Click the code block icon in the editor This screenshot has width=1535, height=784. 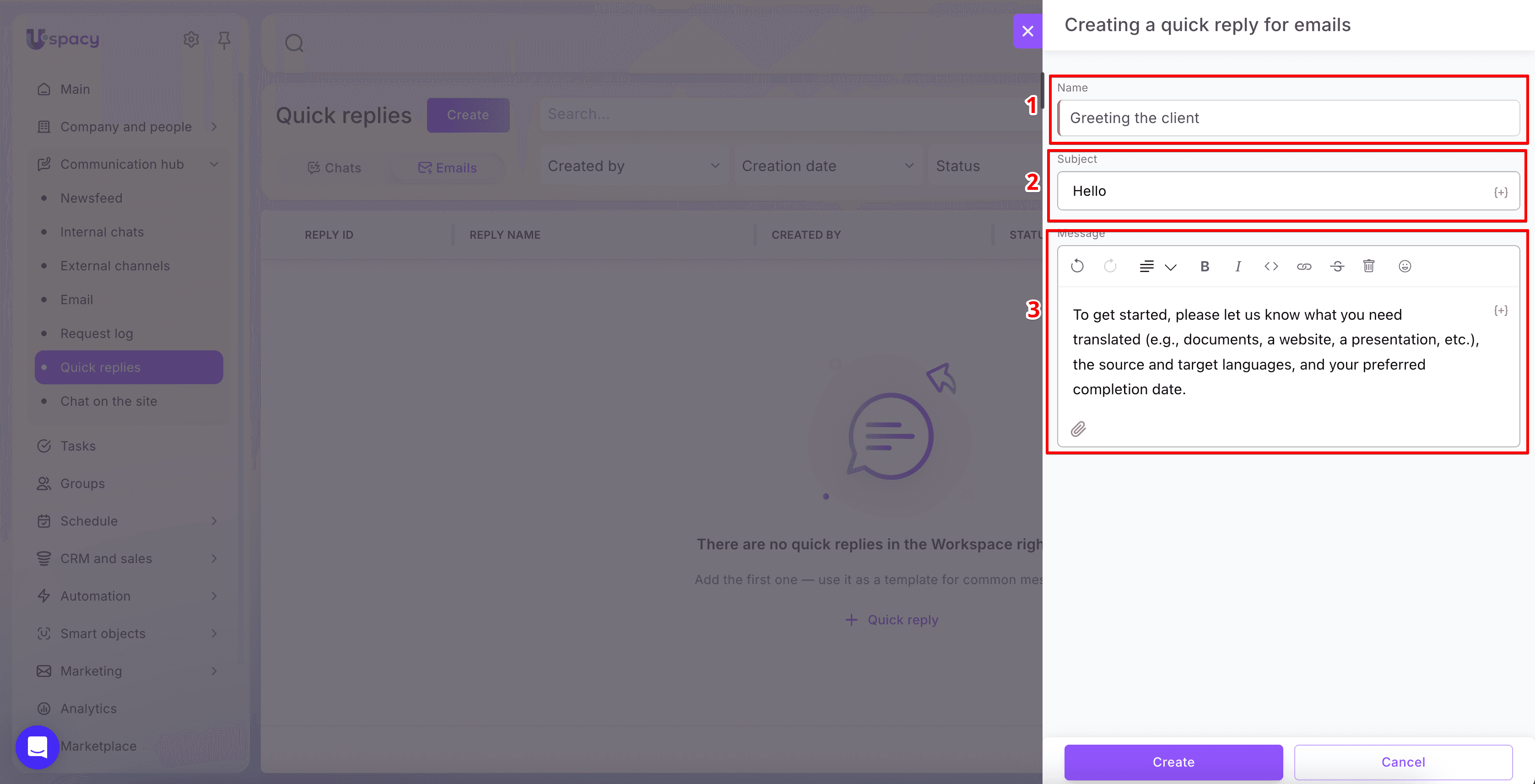(1271, 266)
